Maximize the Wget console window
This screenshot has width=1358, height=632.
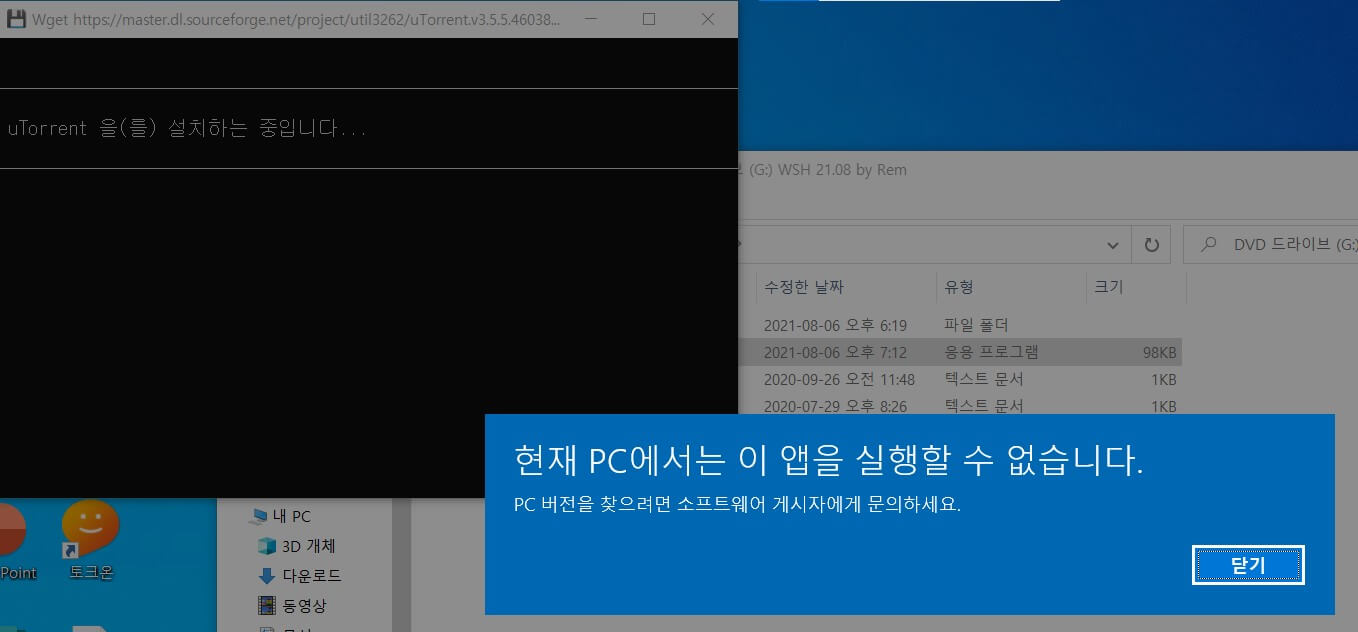[649, 19]
